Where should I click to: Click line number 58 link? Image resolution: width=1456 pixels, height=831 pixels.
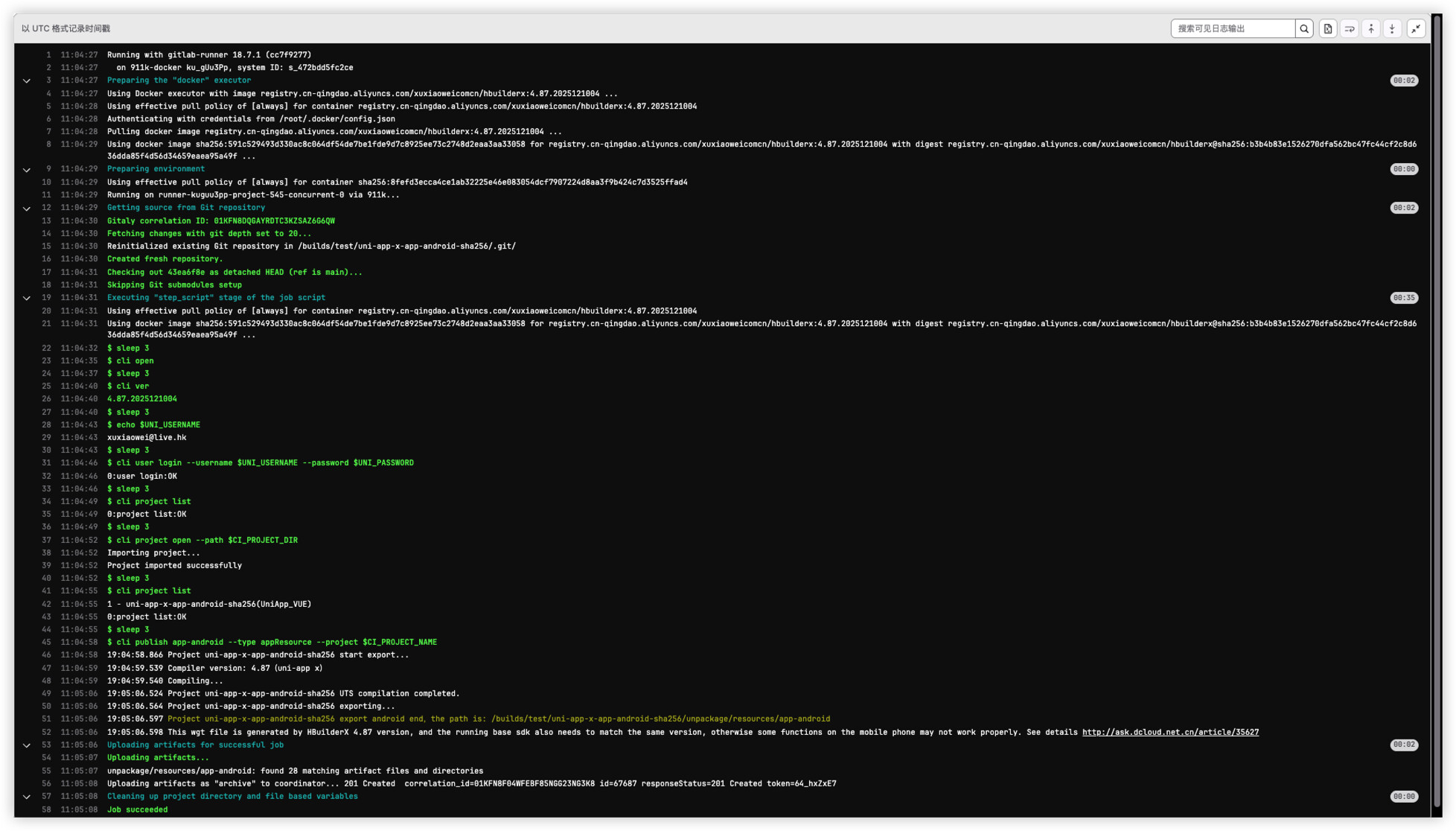coord(46,809)
